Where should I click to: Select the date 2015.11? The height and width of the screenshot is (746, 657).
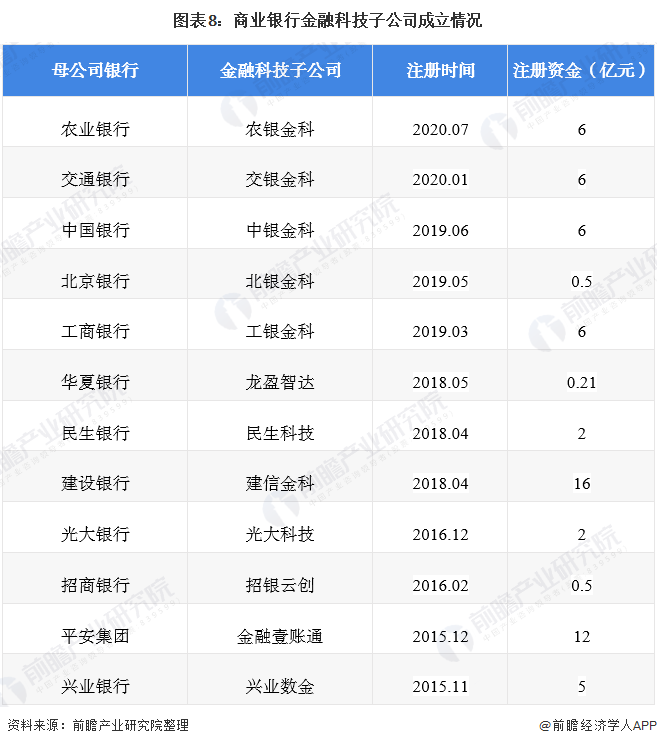[x=440, y=686]
